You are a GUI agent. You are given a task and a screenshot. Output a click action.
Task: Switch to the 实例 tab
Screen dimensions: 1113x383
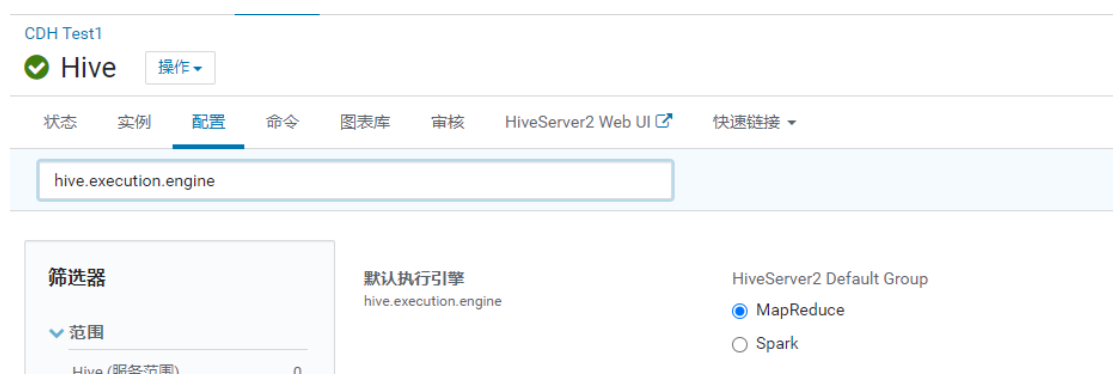point(134,122)
